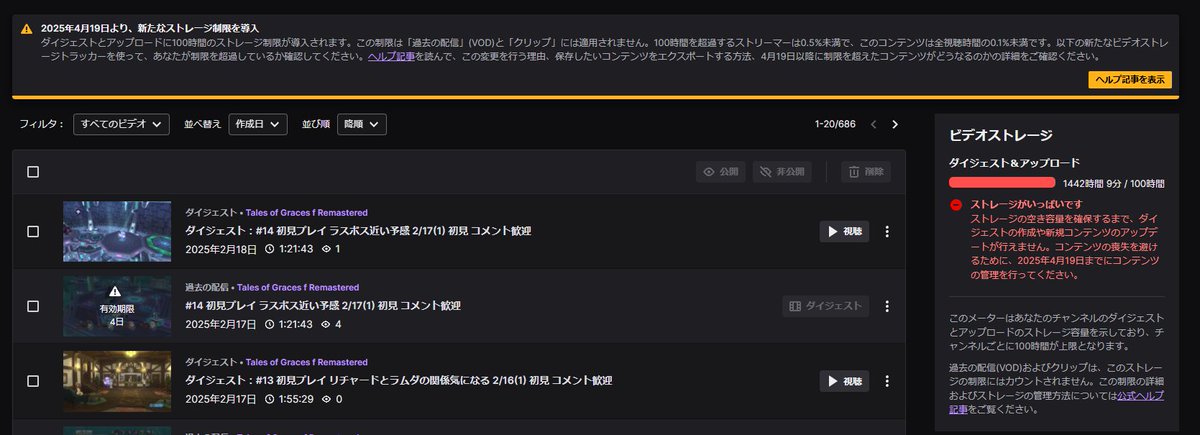Click the "ストレージがいっぱいです" warning text
Screen dimensions: 1200x435
pos(1025,204)
